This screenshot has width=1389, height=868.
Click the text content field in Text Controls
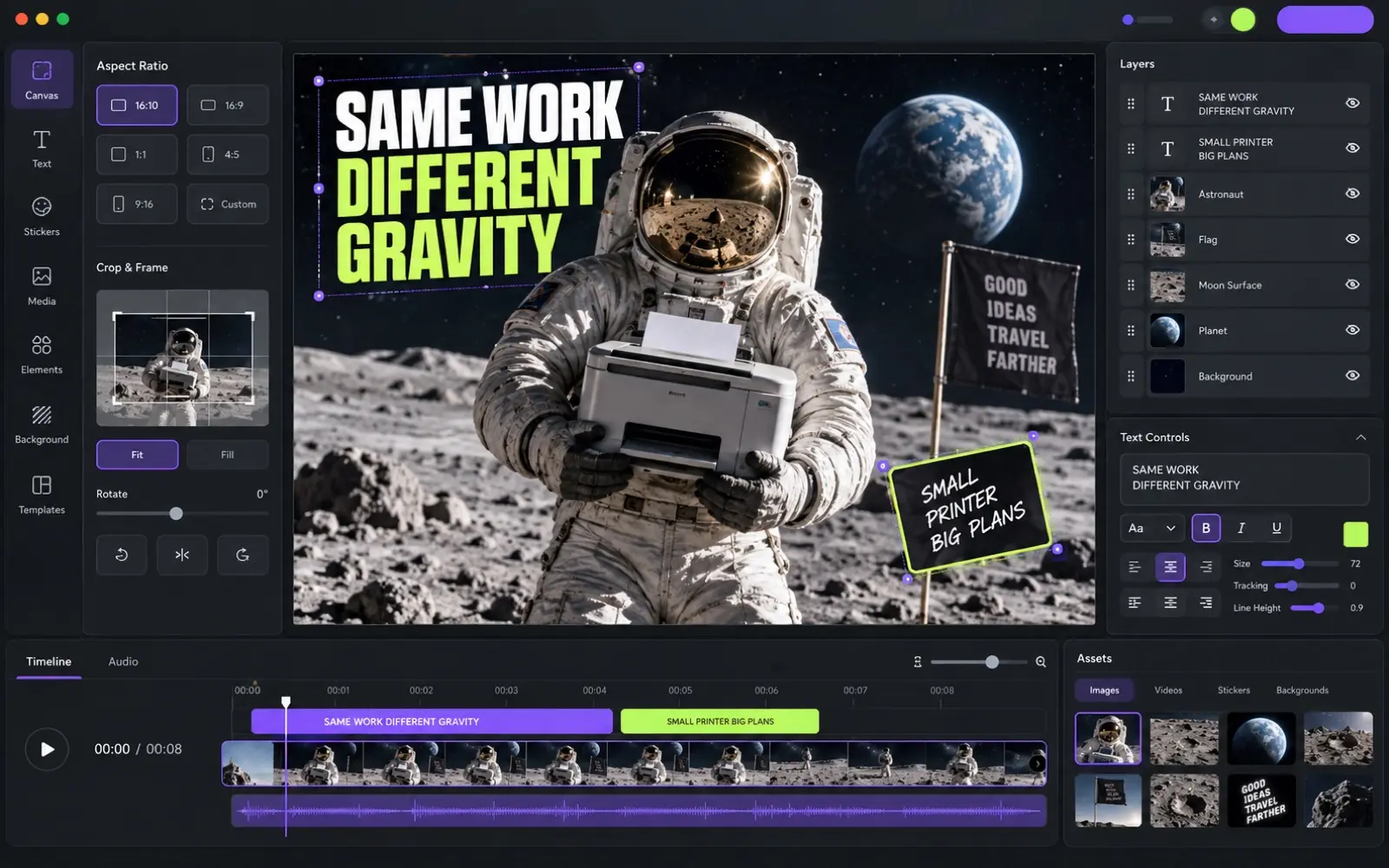[1244, 478]
